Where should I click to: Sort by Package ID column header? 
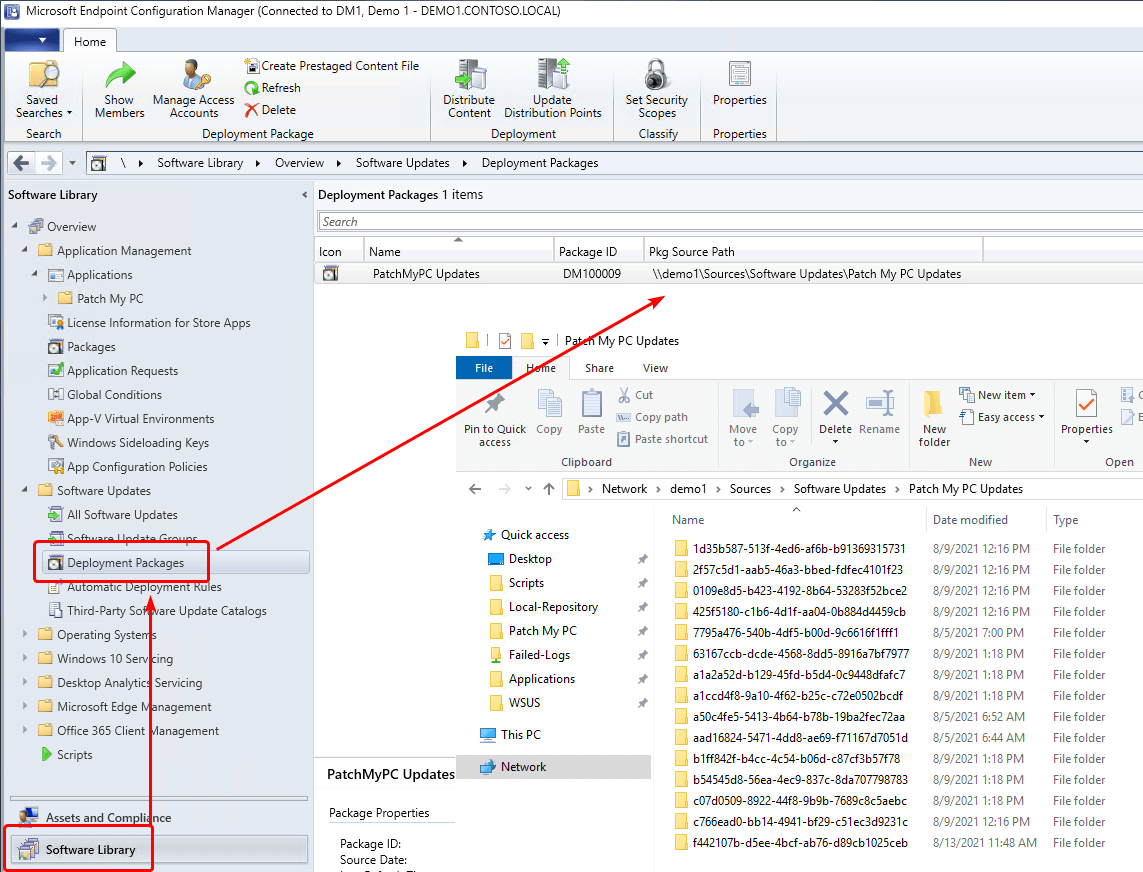tap(598, 252)
